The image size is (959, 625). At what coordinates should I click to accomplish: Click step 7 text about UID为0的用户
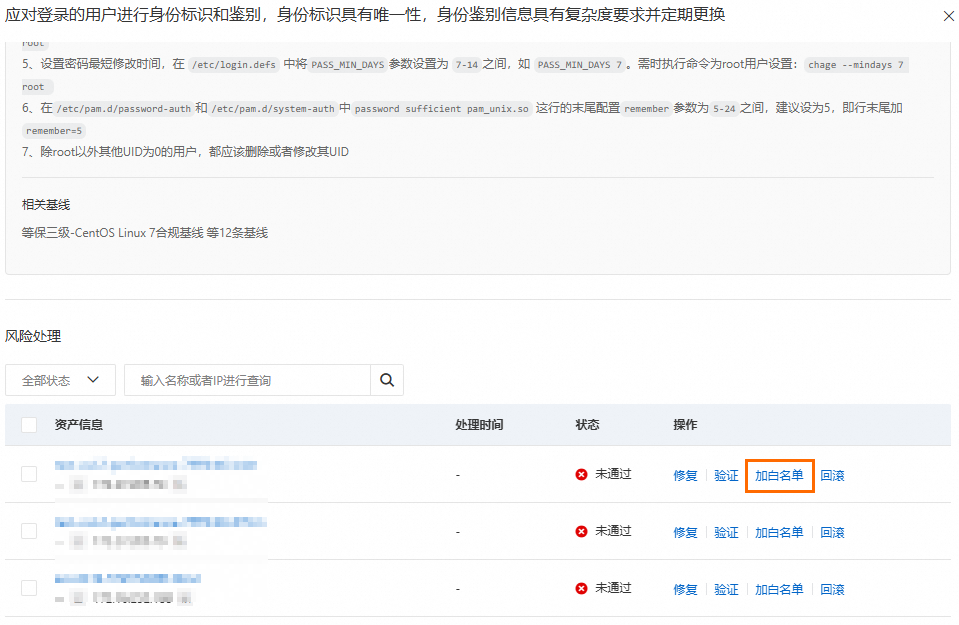tap(185, 152)
